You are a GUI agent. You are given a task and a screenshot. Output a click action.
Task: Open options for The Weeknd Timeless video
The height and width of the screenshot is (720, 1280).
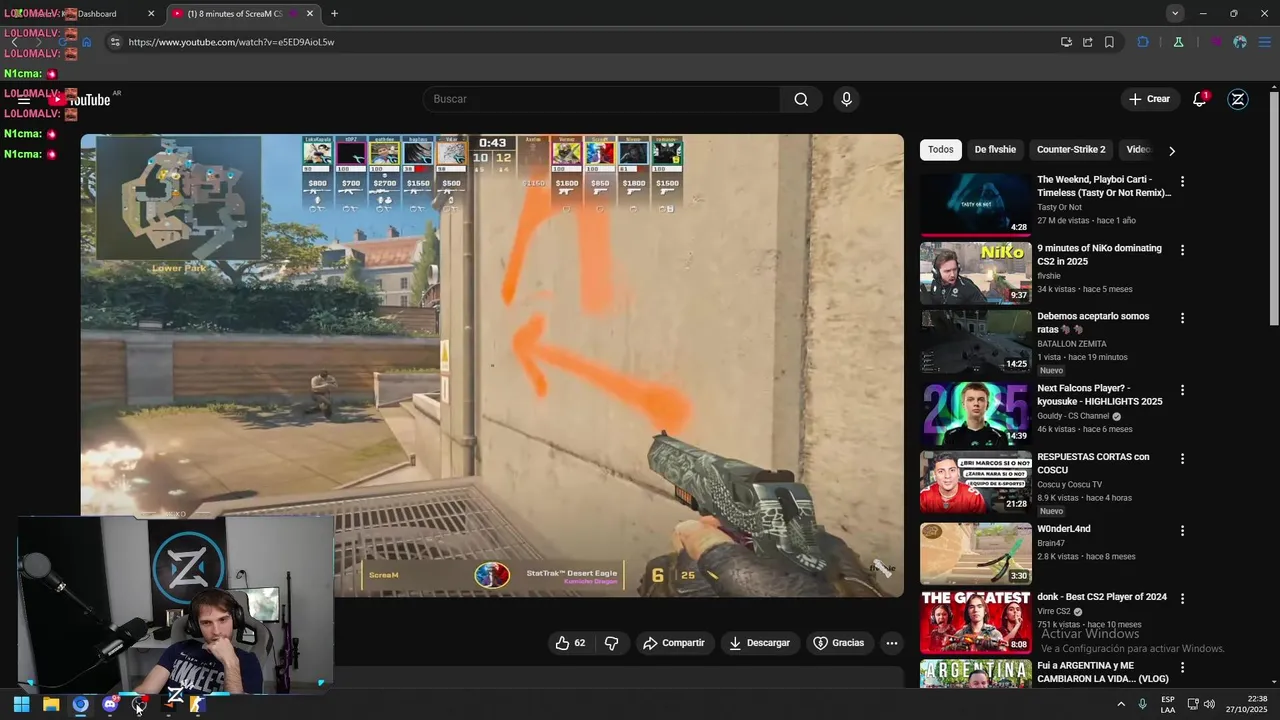click(1182, 181)
